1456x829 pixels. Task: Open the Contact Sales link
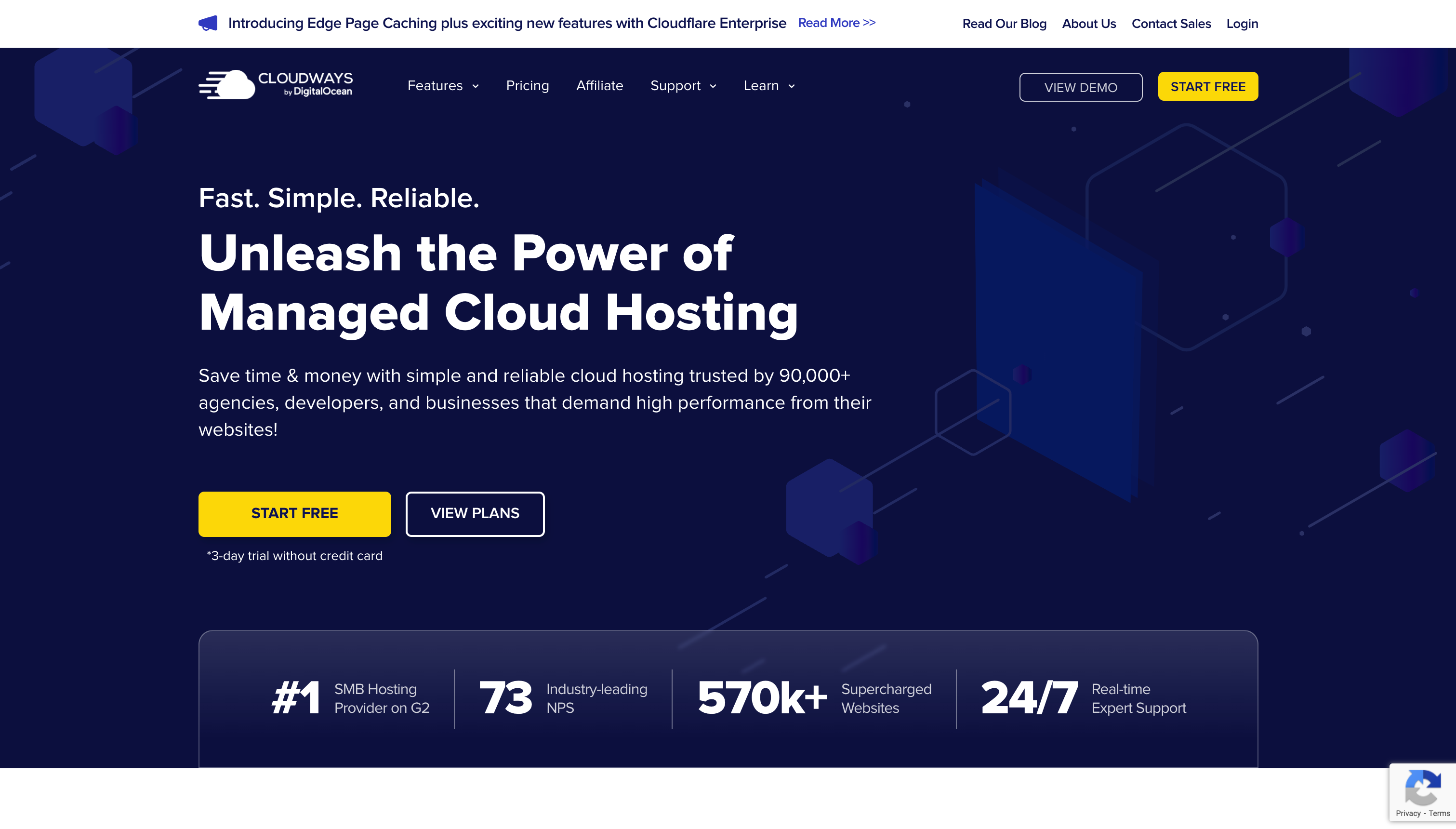tap(1171, 23)
